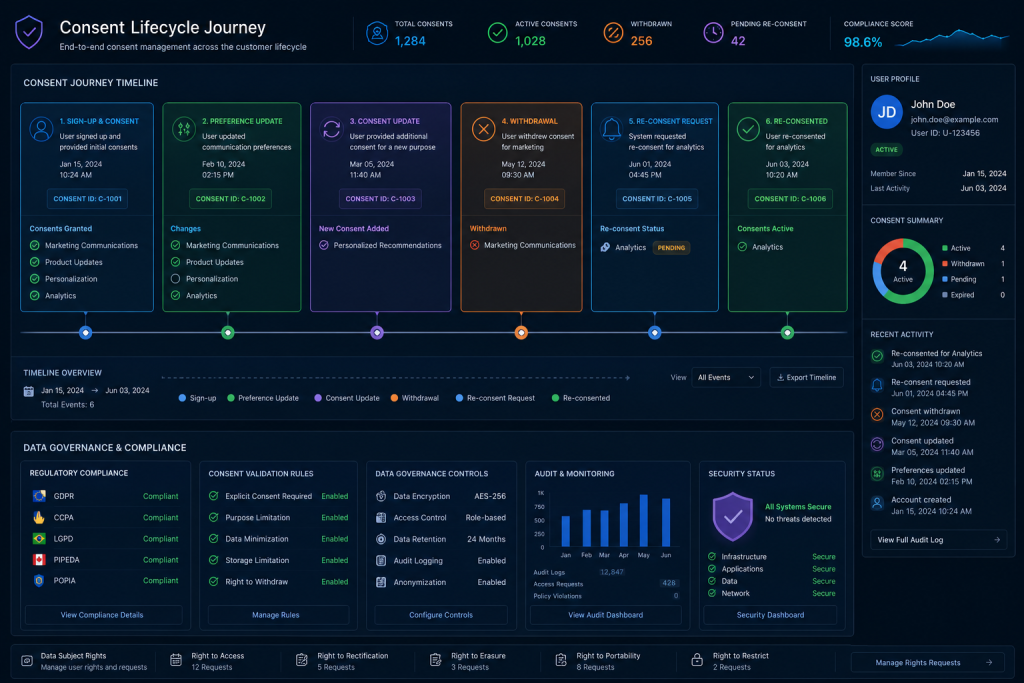Toggle Explicit Consent Required rule check
The height and width of the screenshot is (683, 1024).
click(214, 496)
